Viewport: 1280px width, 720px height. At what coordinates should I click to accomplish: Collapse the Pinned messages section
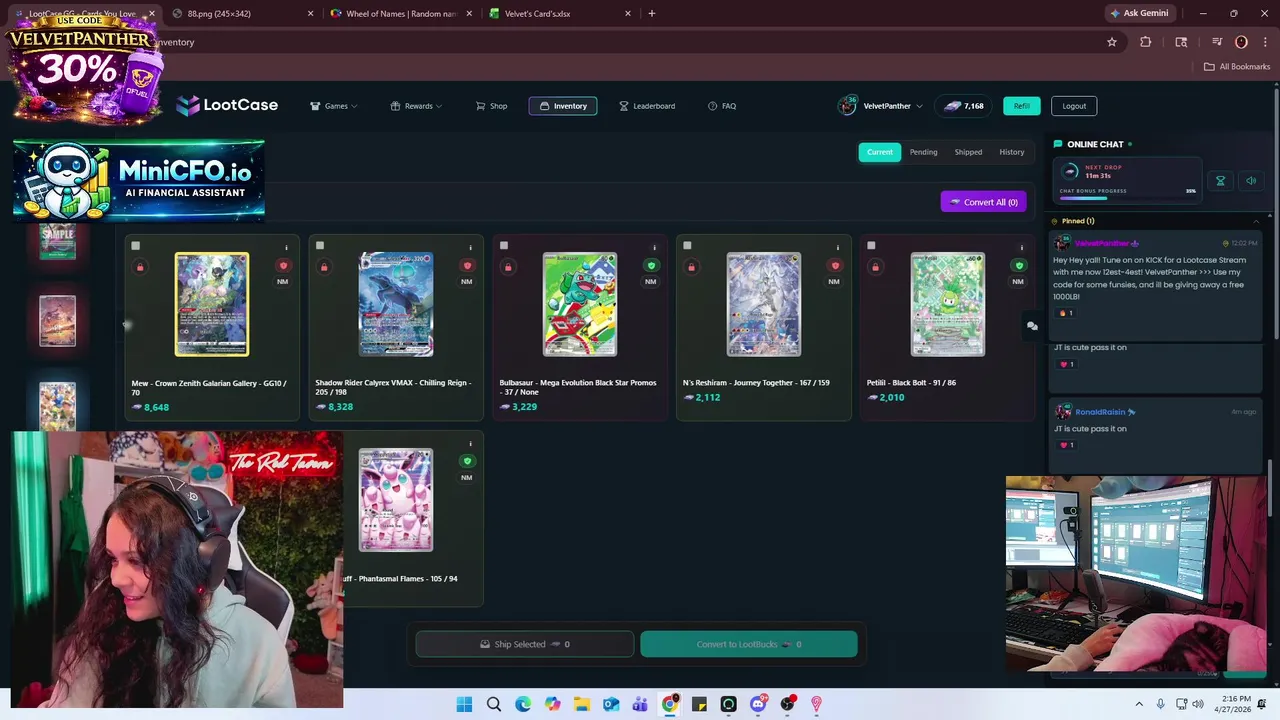[1256, 221]
